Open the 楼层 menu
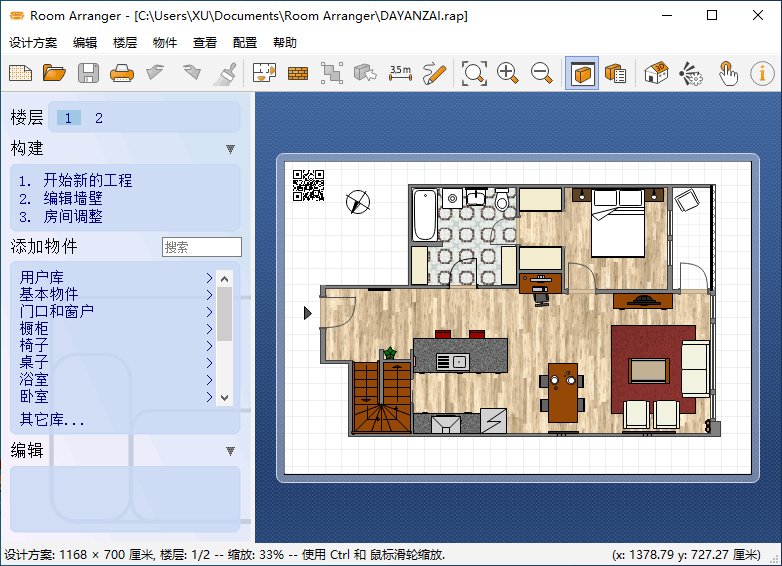This screenshot has height=566, width=782. point(125,43)
